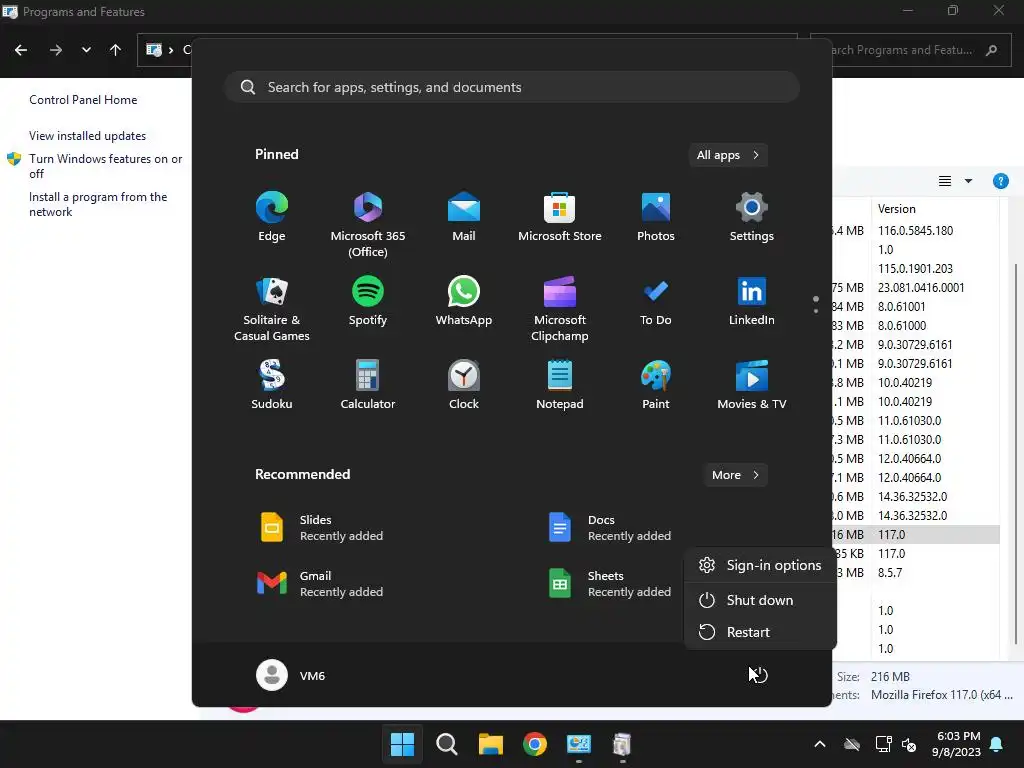Click the Windows Start button on taskbar

coord(402,744)
